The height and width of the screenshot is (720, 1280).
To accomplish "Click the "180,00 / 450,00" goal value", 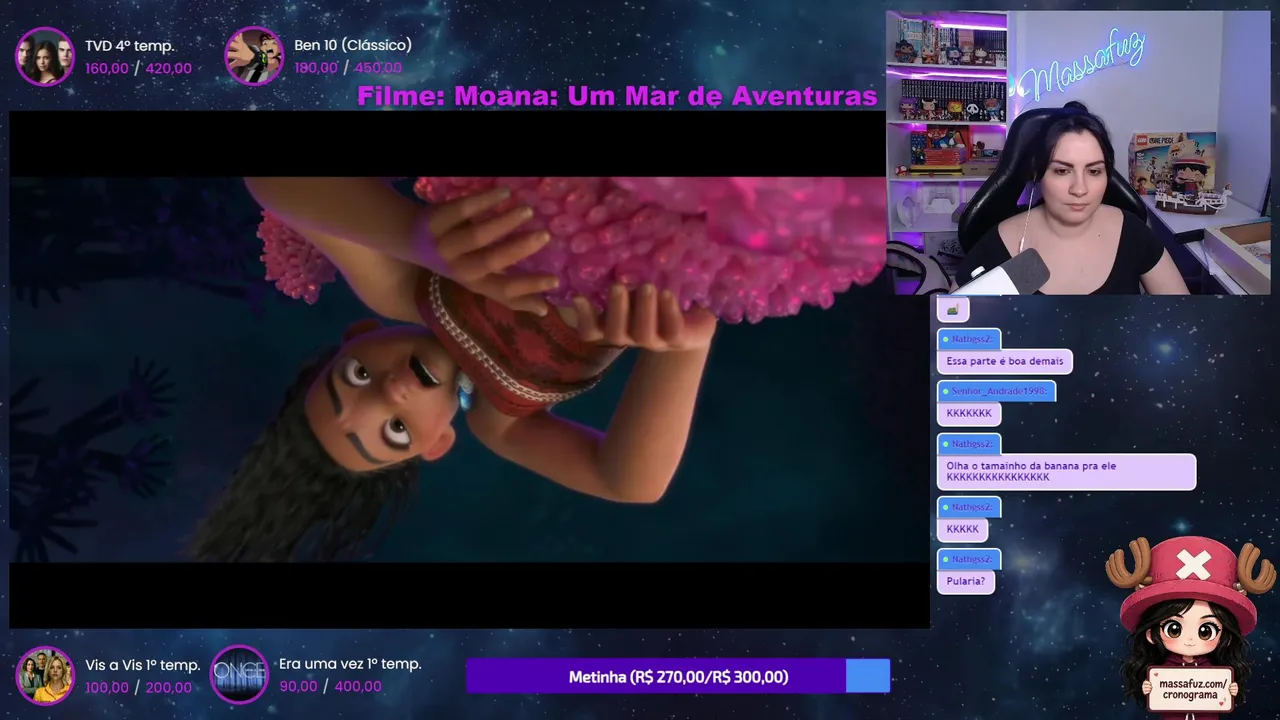I will coord(348,68).
